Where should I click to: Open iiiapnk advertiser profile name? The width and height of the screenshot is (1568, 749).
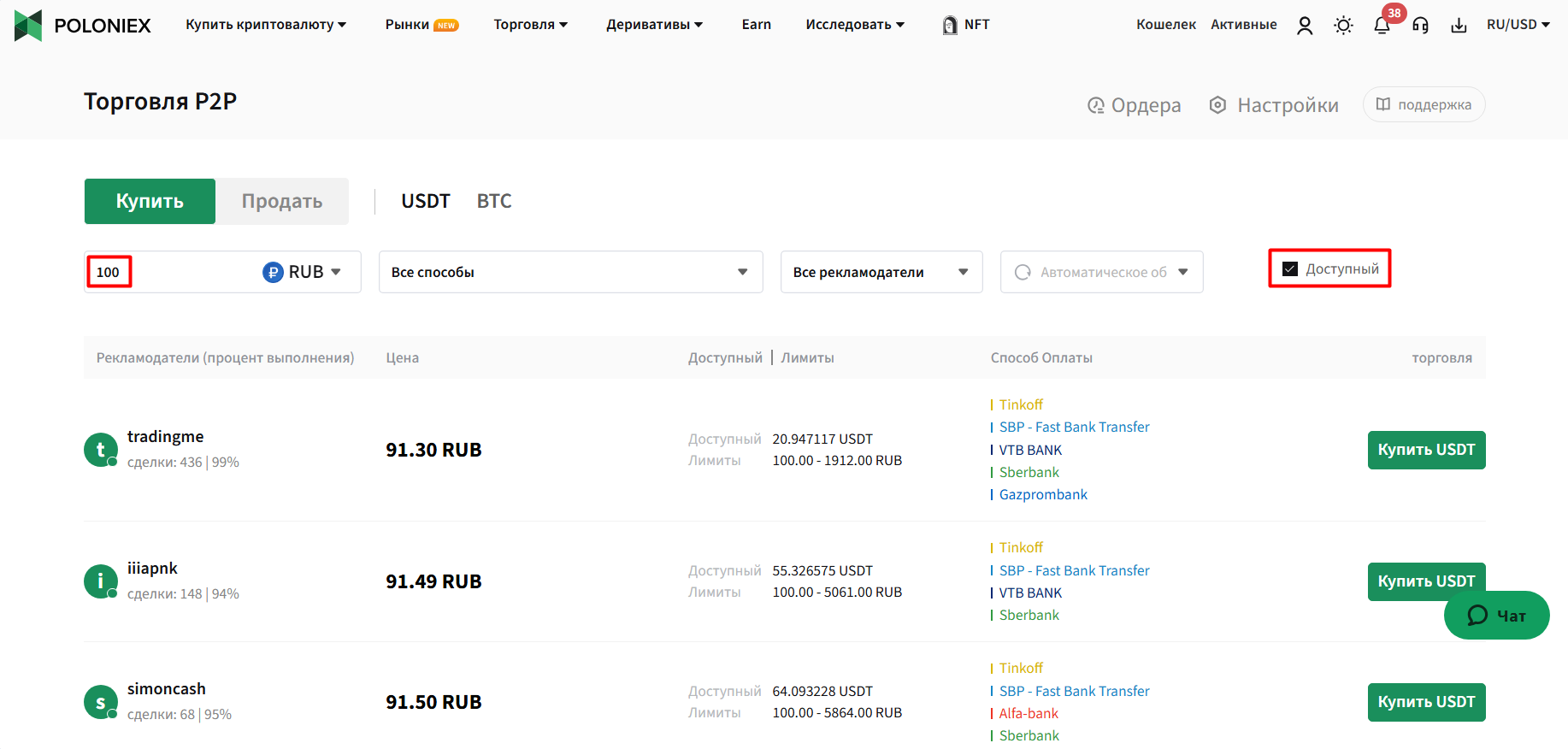(152, 569)
